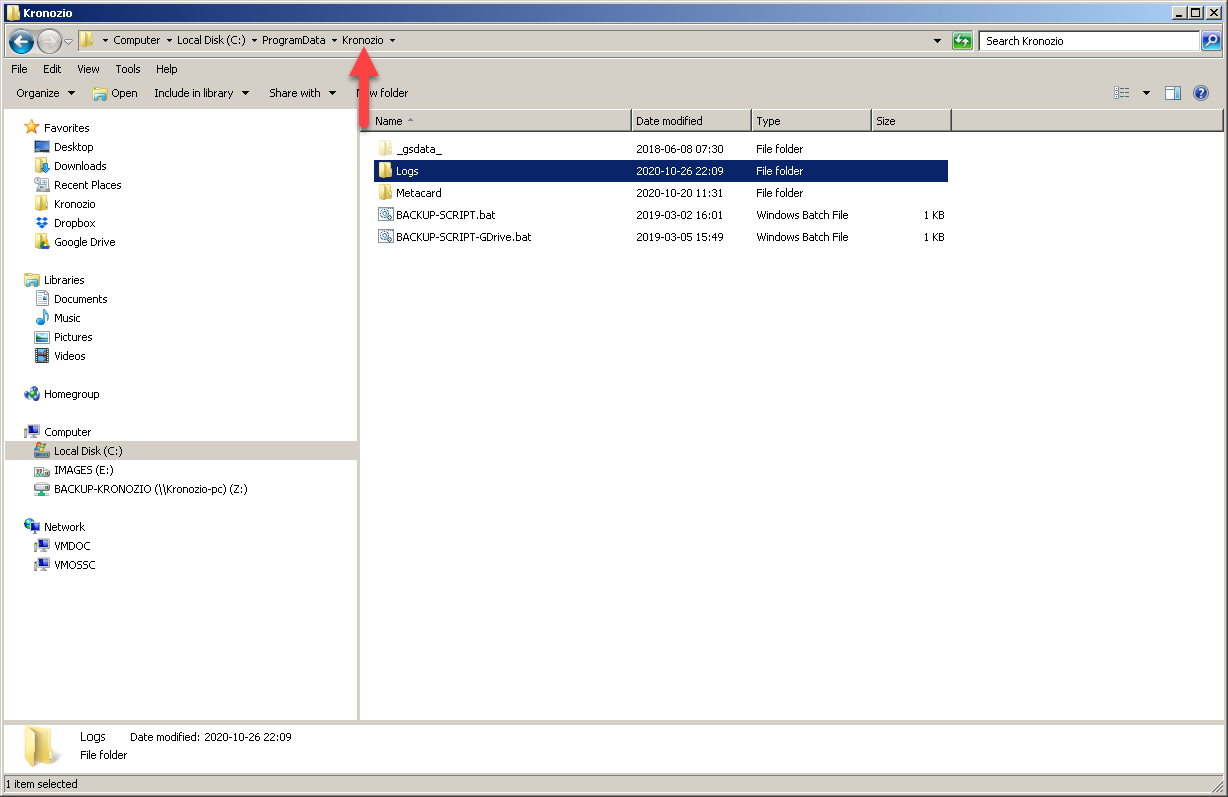Click the Favorites star icon
Screen dimensions: 1228x797
point(32,128)
